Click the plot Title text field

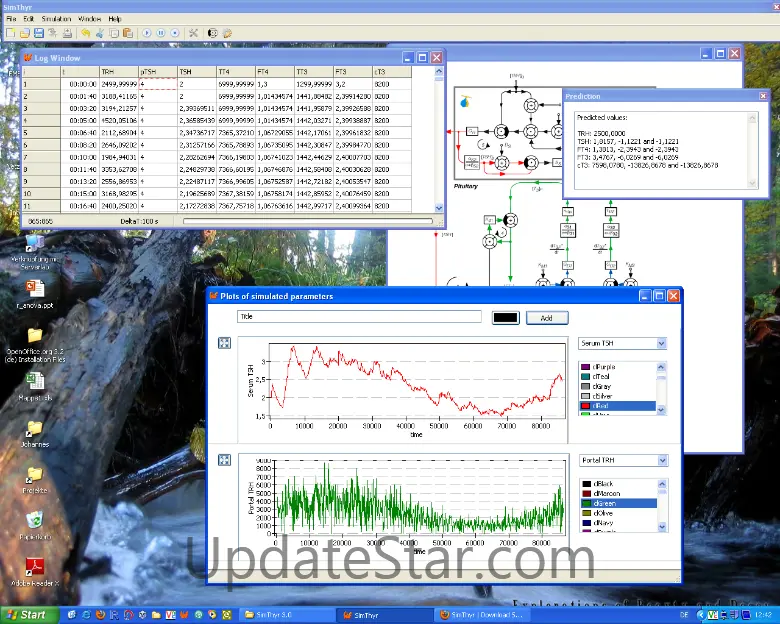(x=358, y=317)
